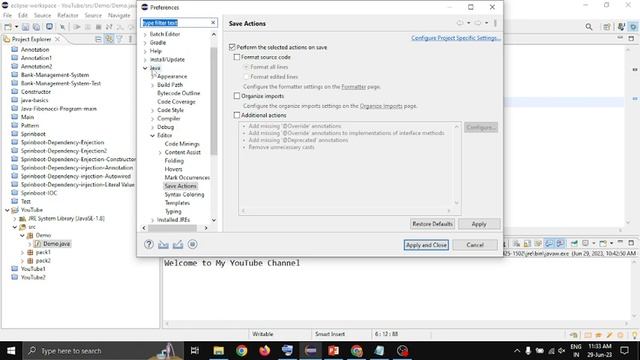Viewport: 640px width, 360px height.
Task: Open Configure Project Specific Settings link
Action: click(x=456, y=38)
